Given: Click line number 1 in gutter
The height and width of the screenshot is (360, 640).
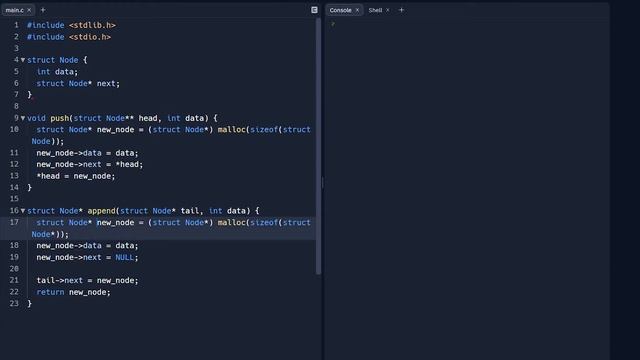Looking at the screenshot, I should pyautogui.click(x=16, y=25).
